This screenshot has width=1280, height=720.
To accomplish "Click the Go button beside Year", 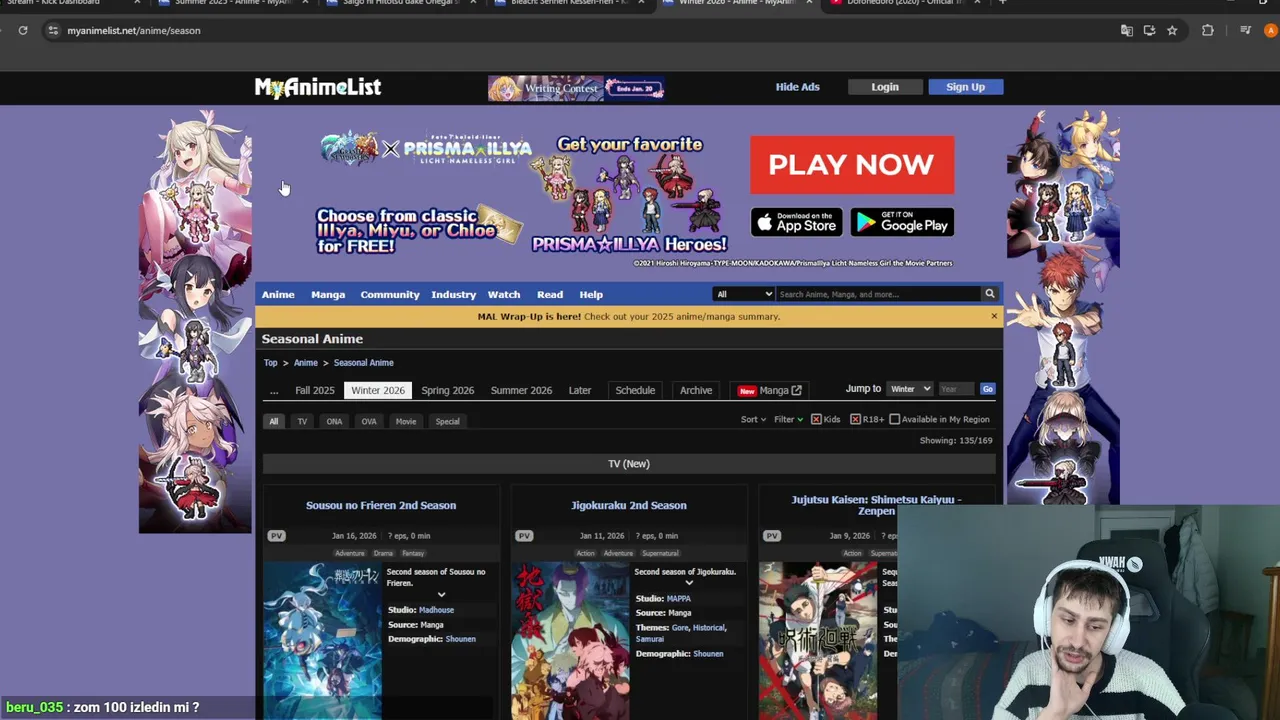I will pyautogui.click(x=988, y=389).
